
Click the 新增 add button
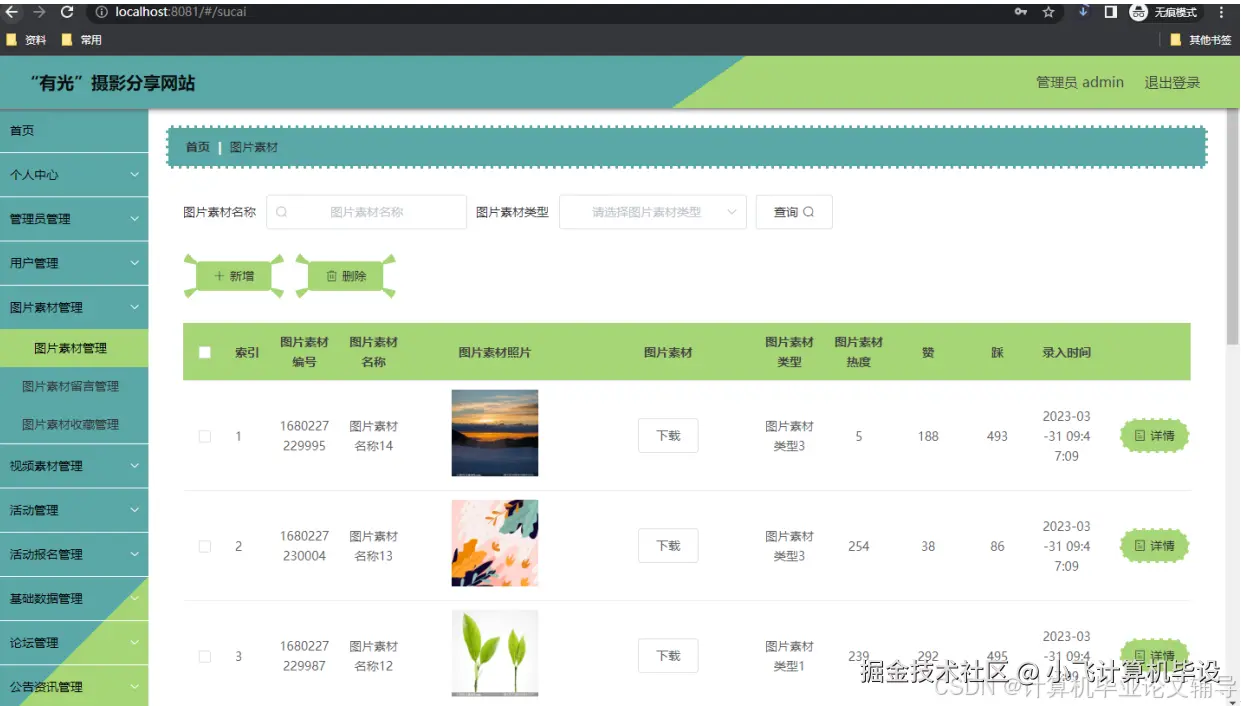[x=234, y=276]
